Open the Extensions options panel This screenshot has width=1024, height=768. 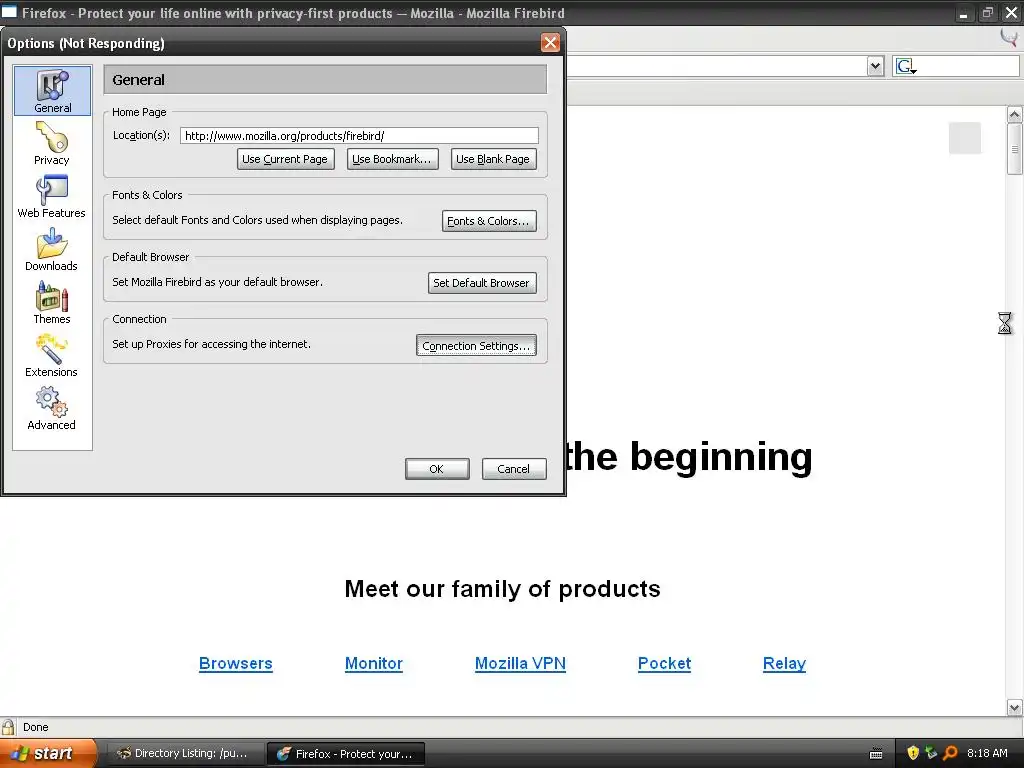tap(52, 355)
